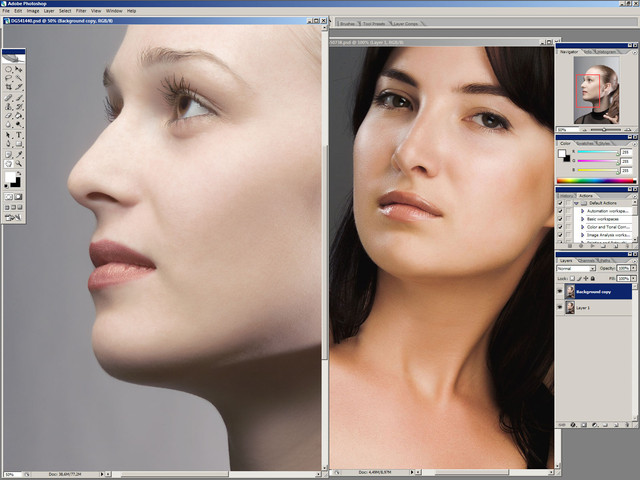The width and height of the screenshot is (640, 480).
Task: Select the Move tool
Action: [19, 69]
